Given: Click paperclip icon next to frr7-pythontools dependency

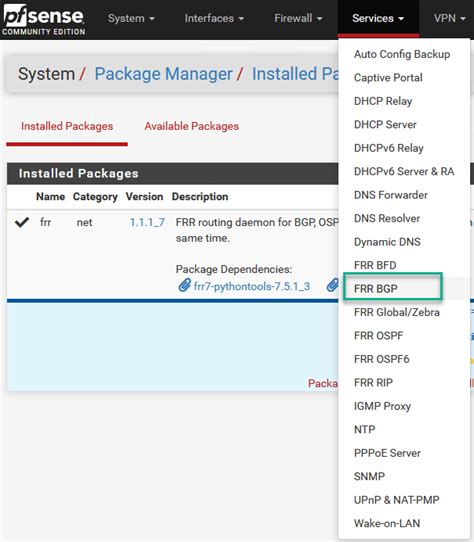Looking at the screenshot, I should point(185,286).
